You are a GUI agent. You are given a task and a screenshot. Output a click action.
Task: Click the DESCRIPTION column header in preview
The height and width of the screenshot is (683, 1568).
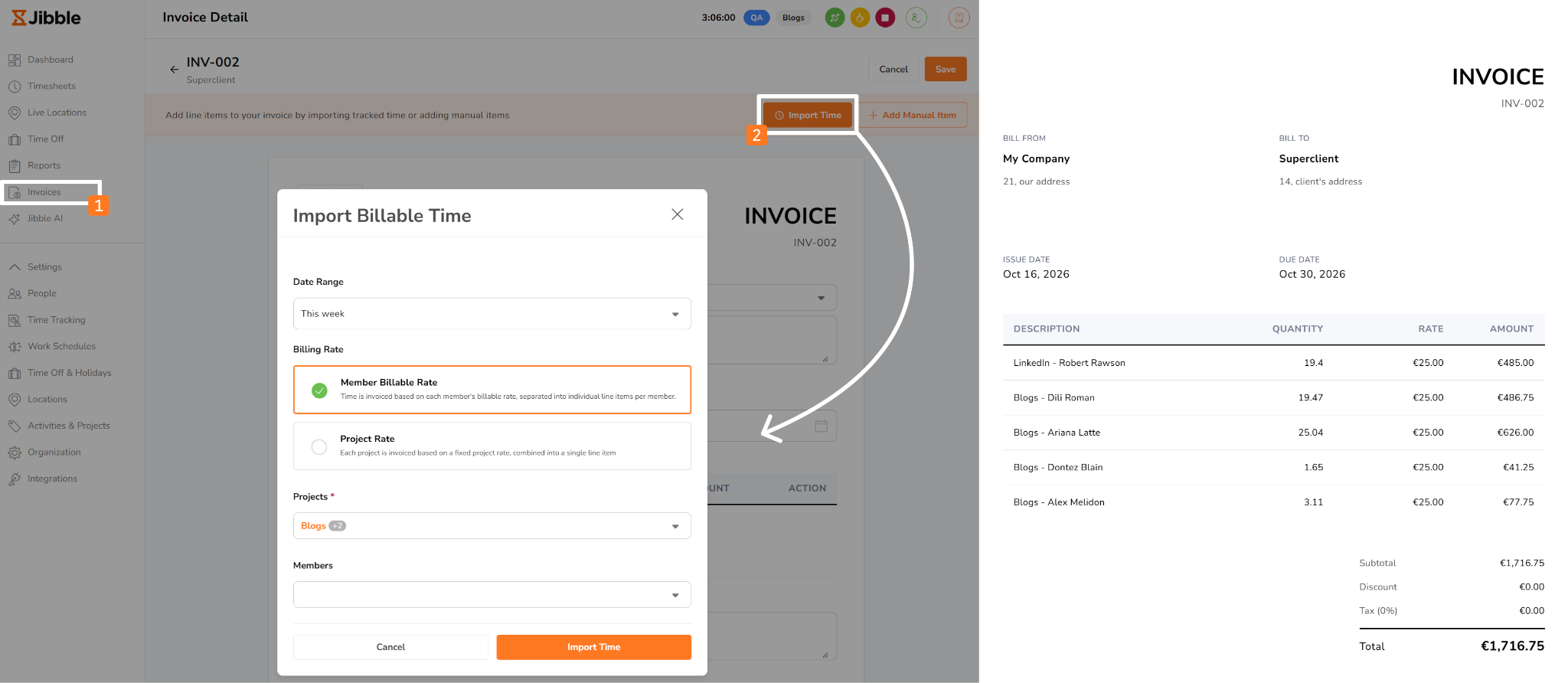click(x=1047, y=329)
